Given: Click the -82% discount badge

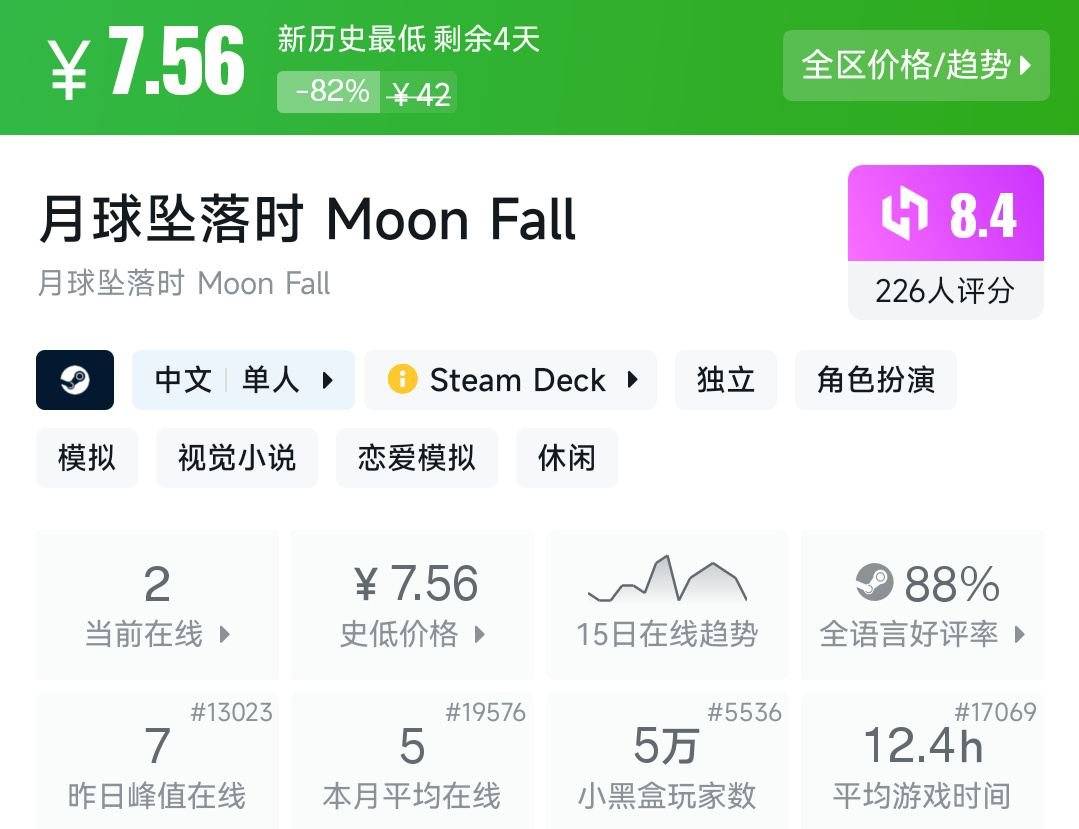Looking at the screenshot, I should (x=329, y=92).
